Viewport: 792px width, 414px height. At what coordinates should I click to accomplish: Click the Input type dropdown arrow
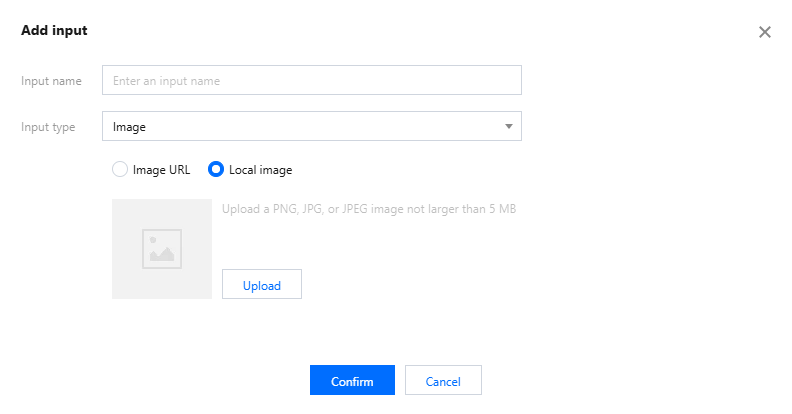tap(508, 127)
